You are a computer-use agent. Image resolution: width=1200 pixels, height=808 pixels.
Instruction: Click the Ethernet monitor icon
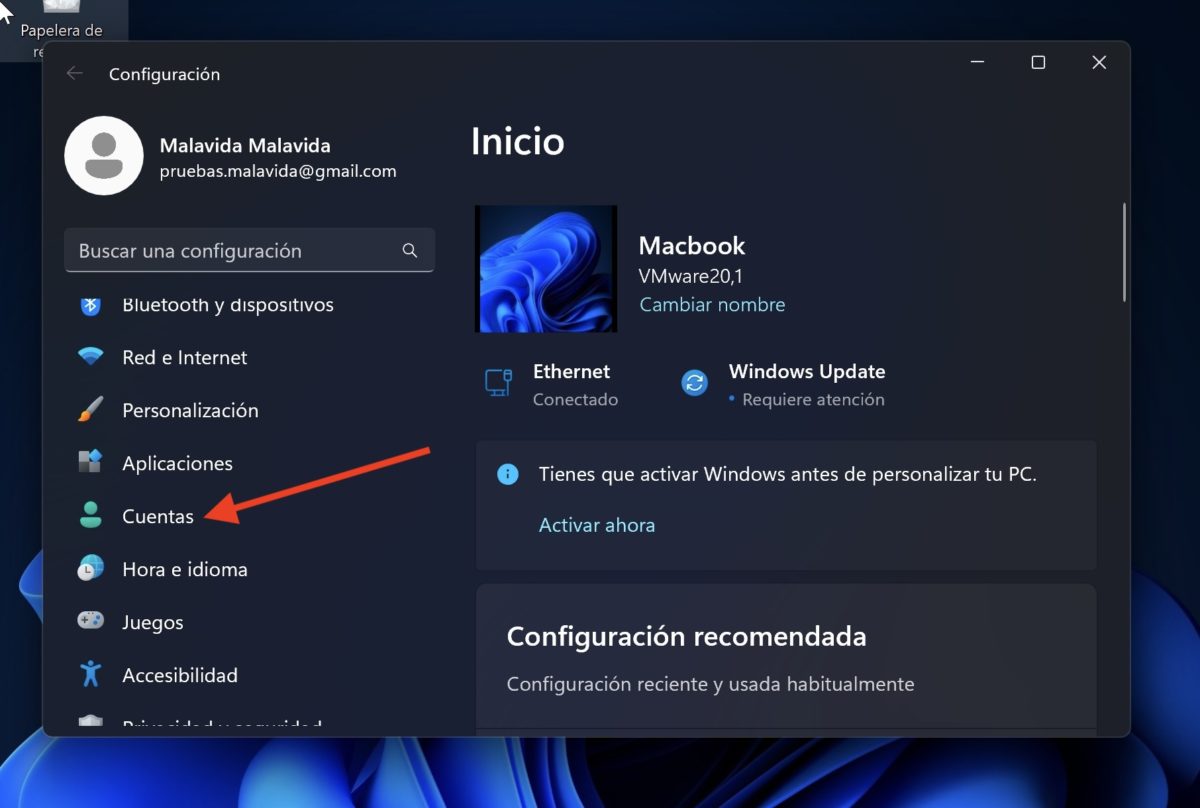point(498,383)
